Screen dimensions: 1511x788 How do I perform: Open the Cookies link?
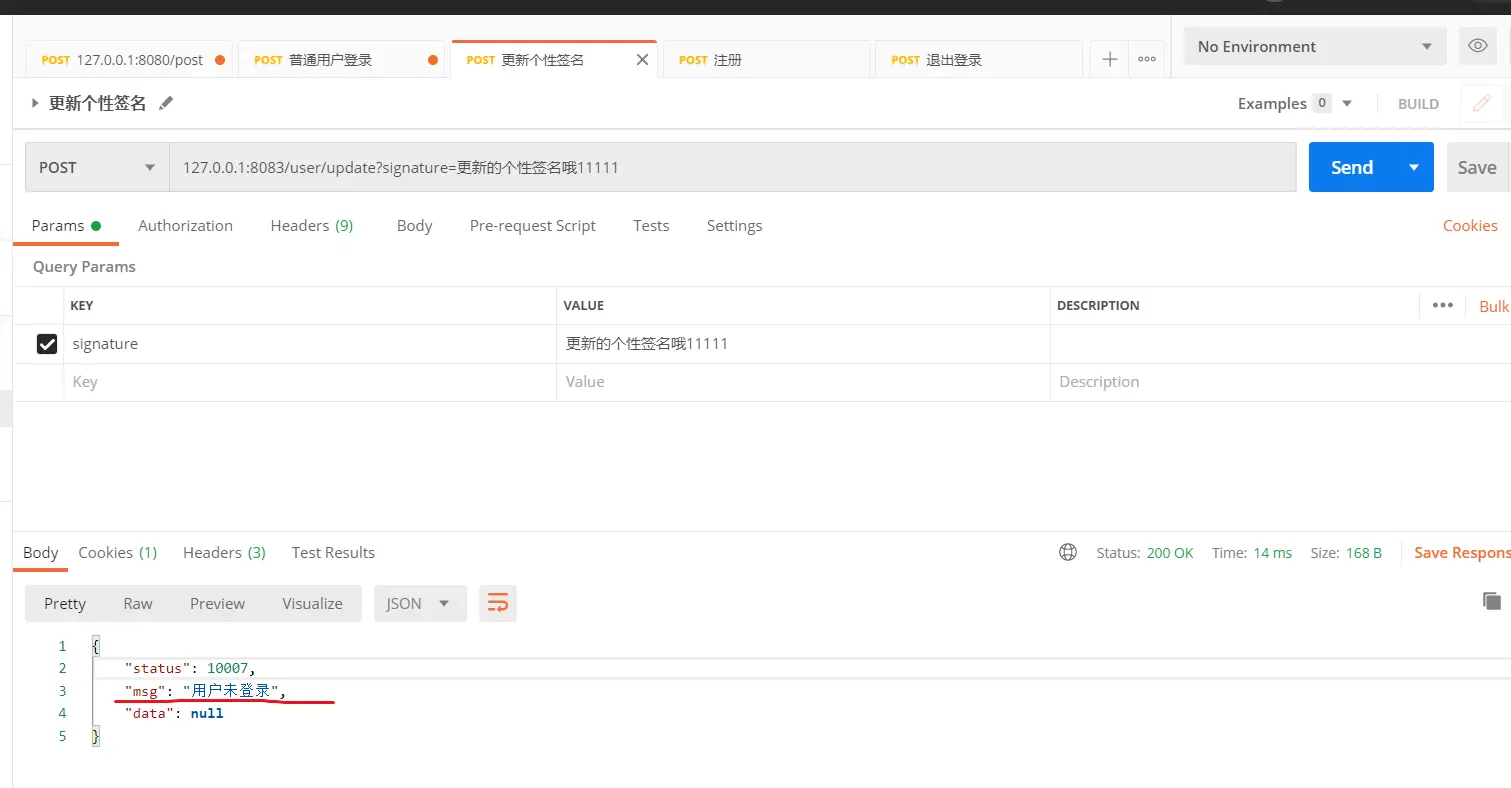coord(1469,226)
